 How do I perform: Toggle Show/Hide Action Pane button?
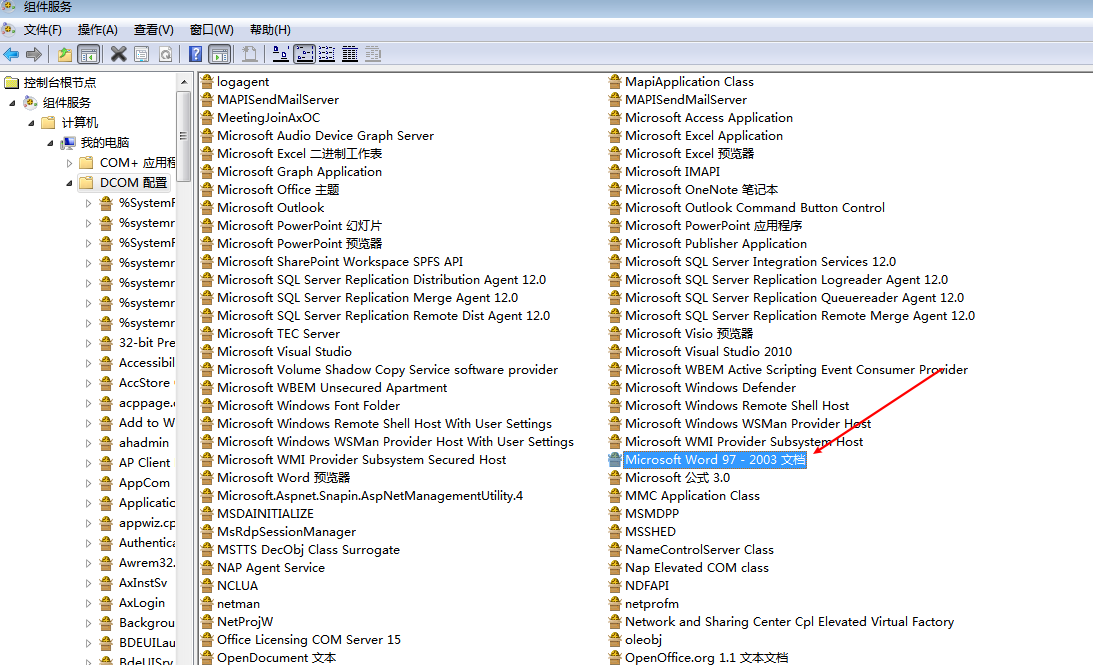220,54
